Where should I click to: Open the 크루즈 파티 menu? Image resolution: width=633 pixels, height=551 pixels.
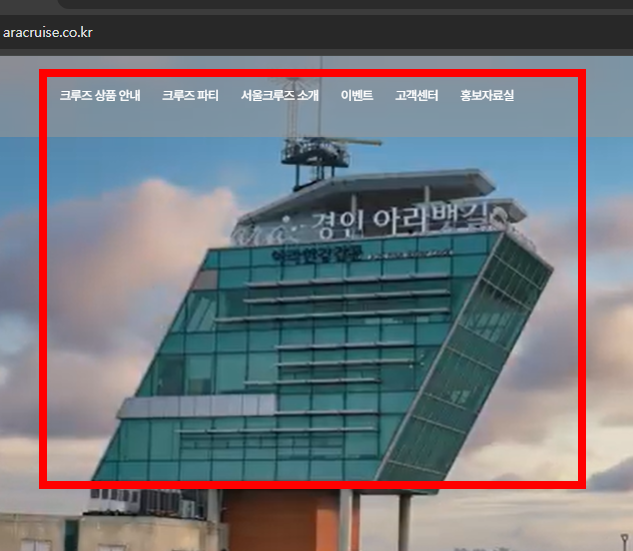click(x=190, y=96)
